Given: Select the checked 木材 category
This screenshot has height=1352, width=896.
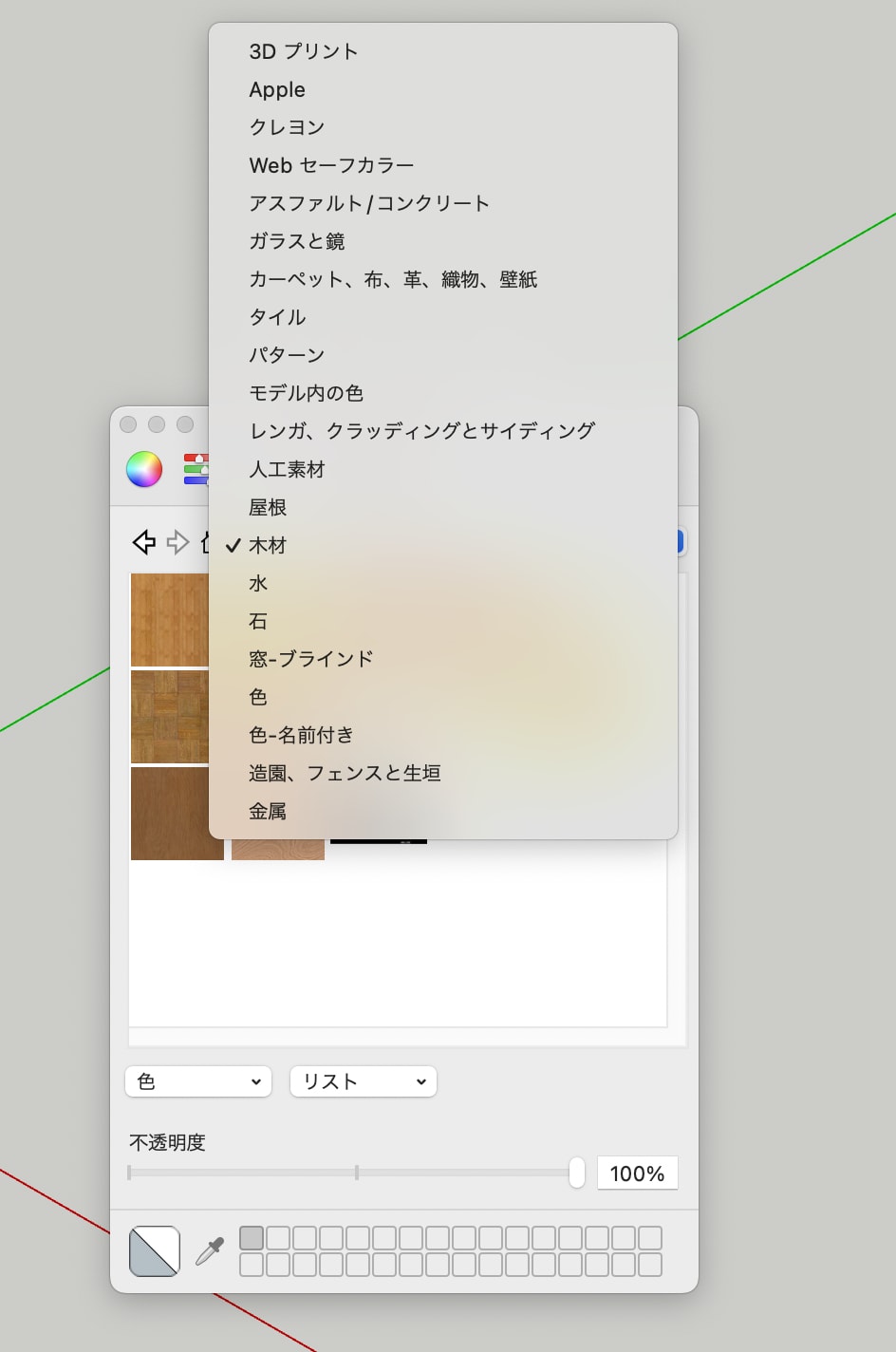Looking at the screenshot, I should (x=268, y=545).
